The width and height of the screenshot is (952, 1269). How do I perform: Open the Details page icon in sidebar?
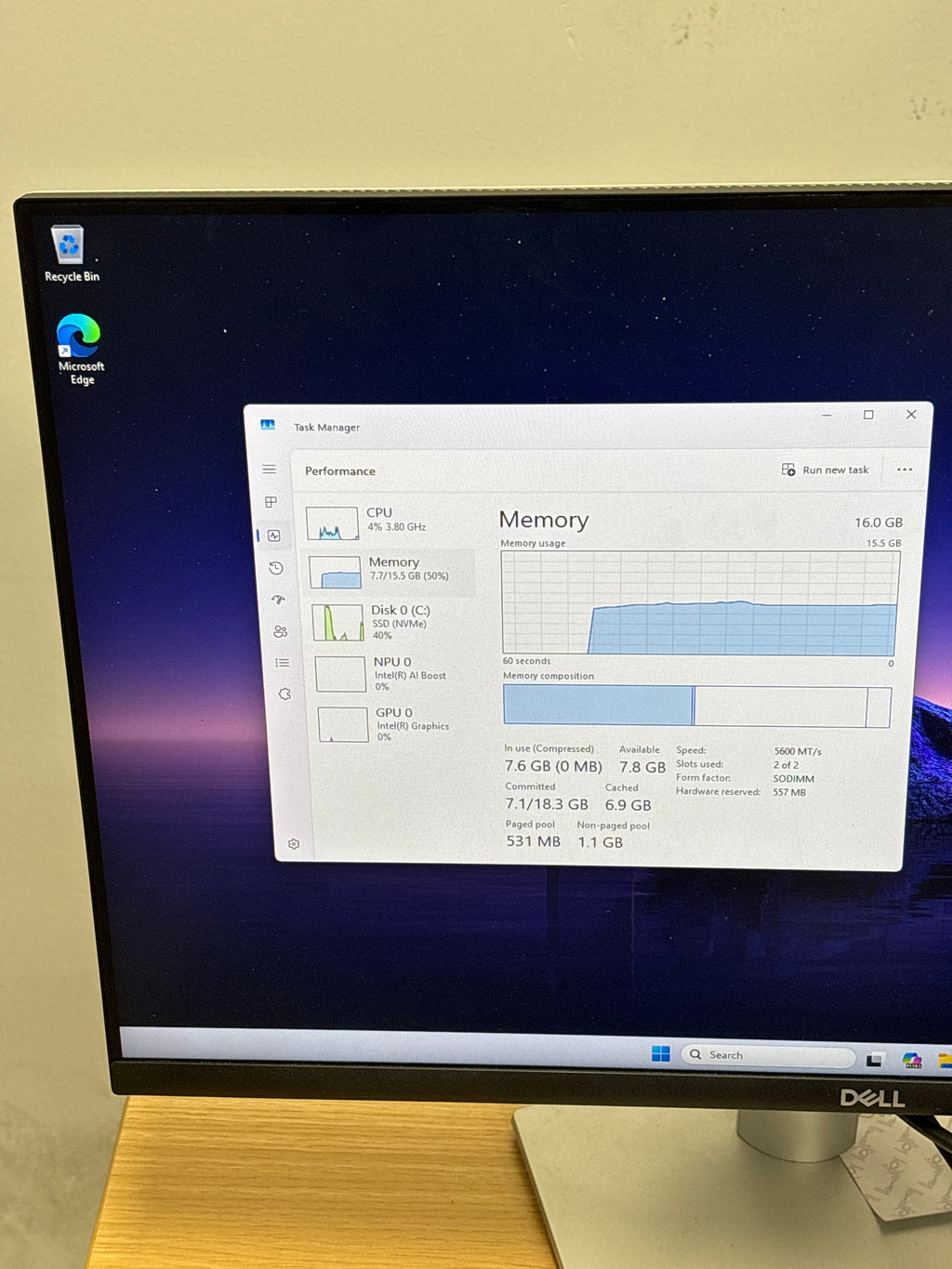(x=282, y=663)
